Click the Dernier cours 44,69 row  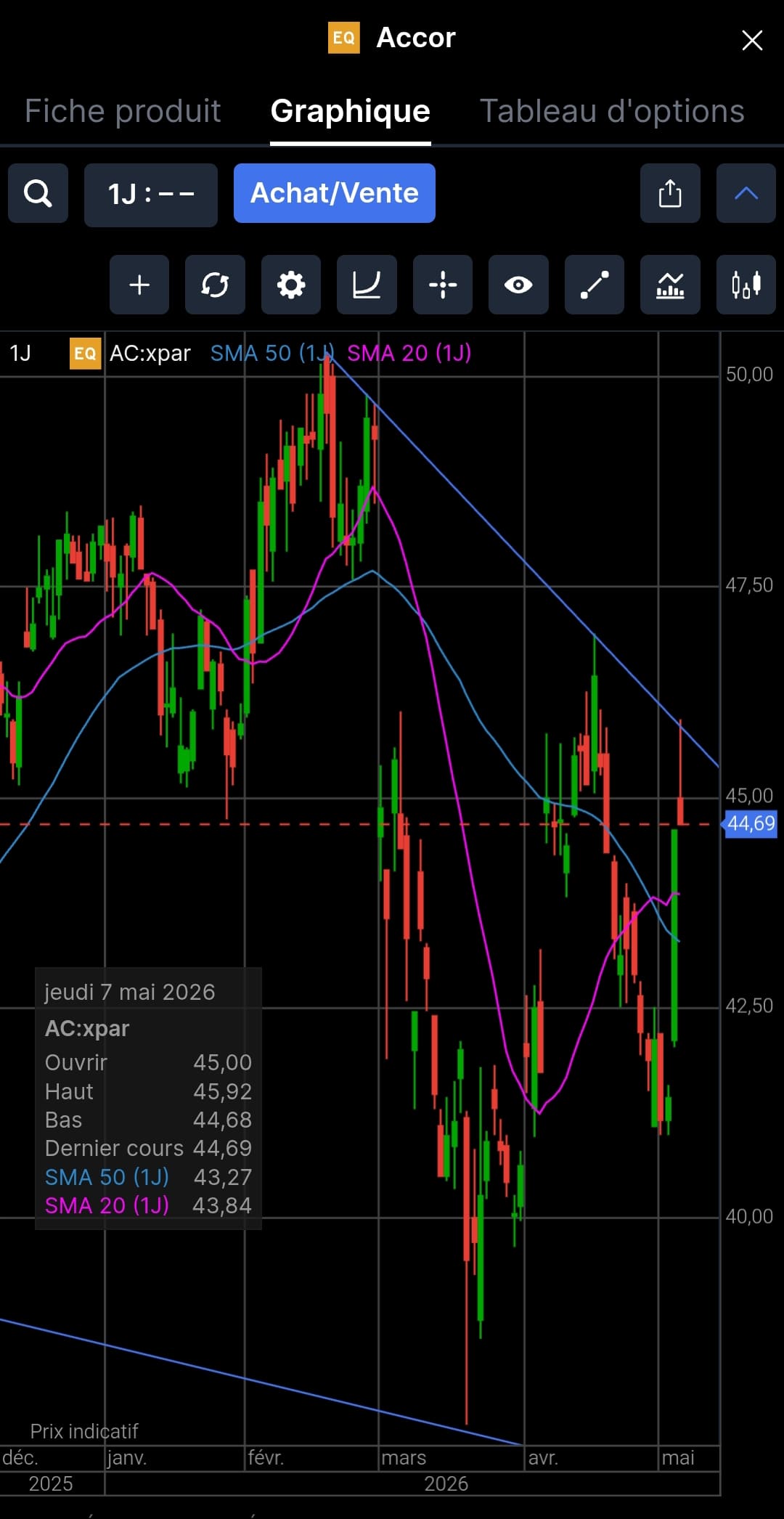click(x=148, y=1149)
